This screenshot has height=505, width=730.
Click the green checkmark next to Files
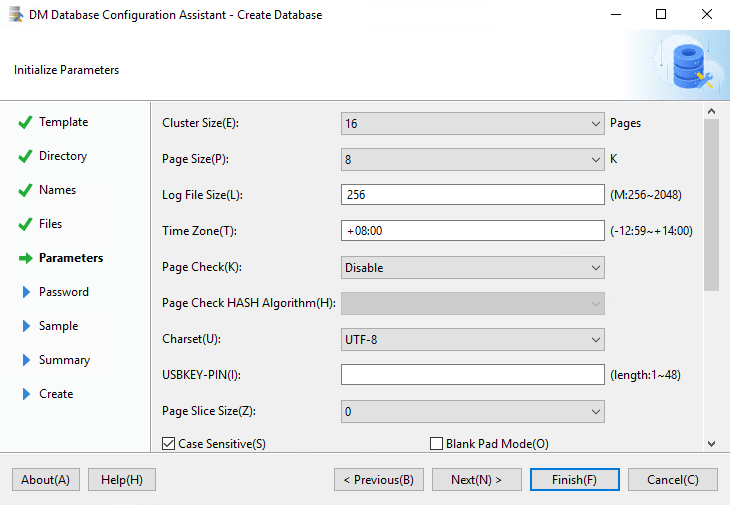25,225
